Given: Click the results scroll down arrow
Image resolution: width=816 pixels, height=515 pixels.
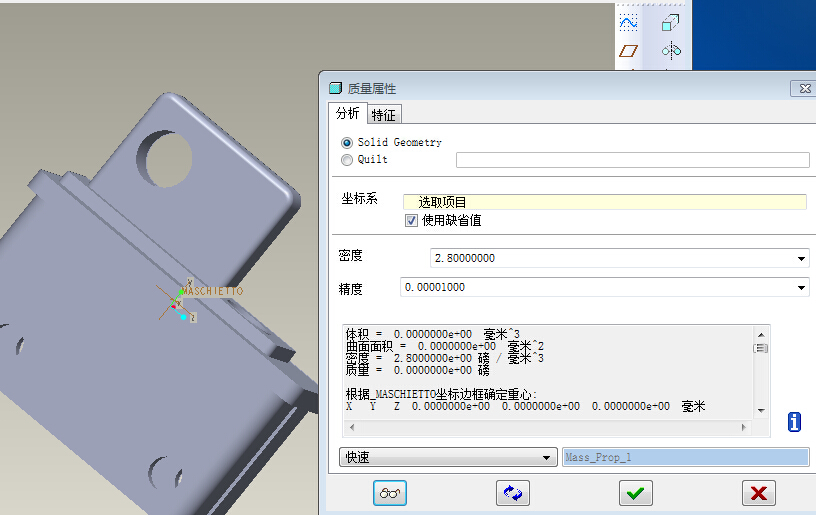Looking at the screenshot, I should click(761, 410).
